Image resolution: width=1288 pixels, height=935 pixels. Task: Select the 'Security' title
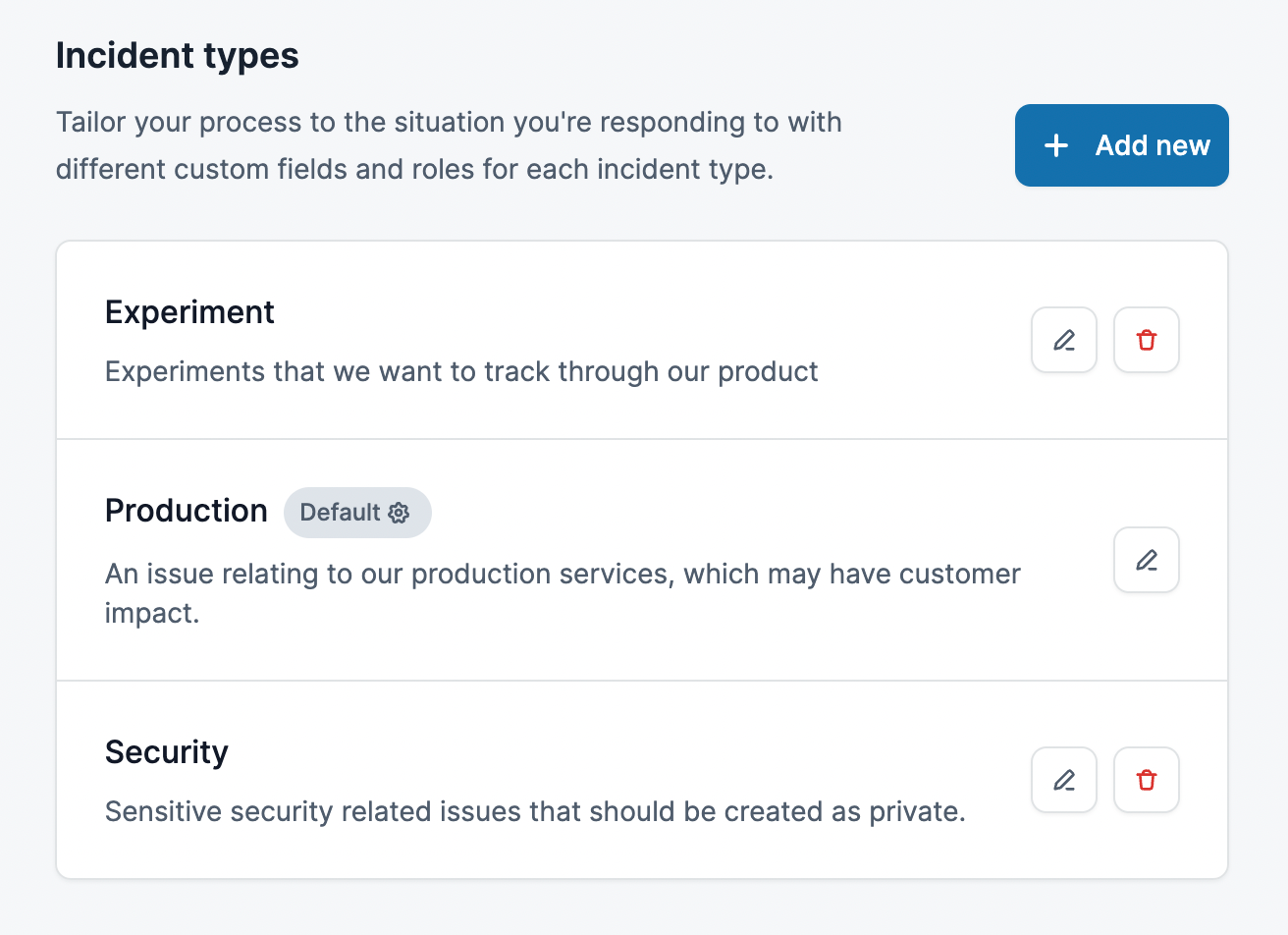(167, 752)
